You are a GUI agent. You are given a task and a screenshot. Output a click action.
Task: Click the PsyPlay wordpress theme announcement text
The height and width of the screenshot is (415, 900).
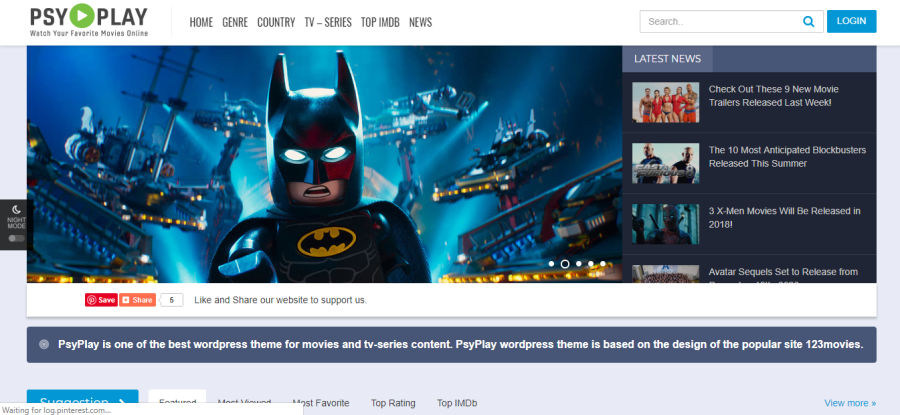[460, 344]
